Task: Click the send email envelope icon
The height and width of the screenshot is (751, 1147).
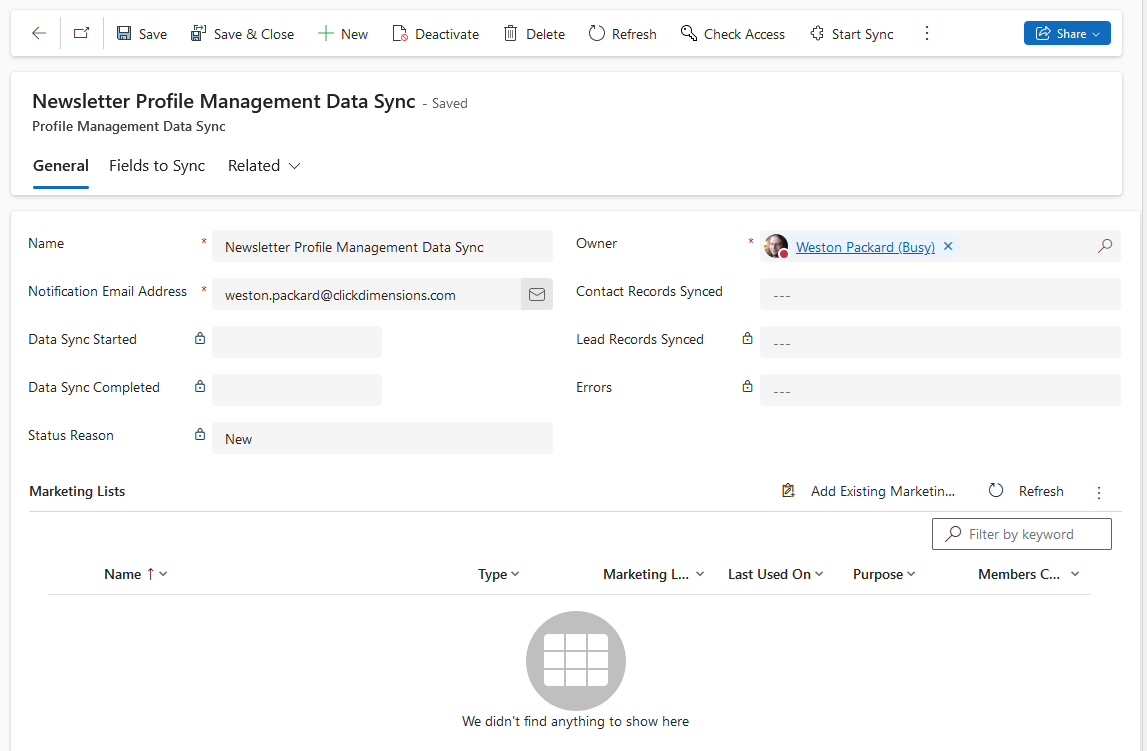Action: click(537, 295)
